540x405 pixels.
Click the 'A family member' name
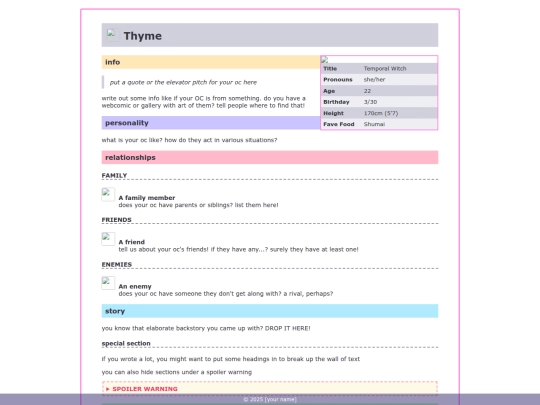147,198
